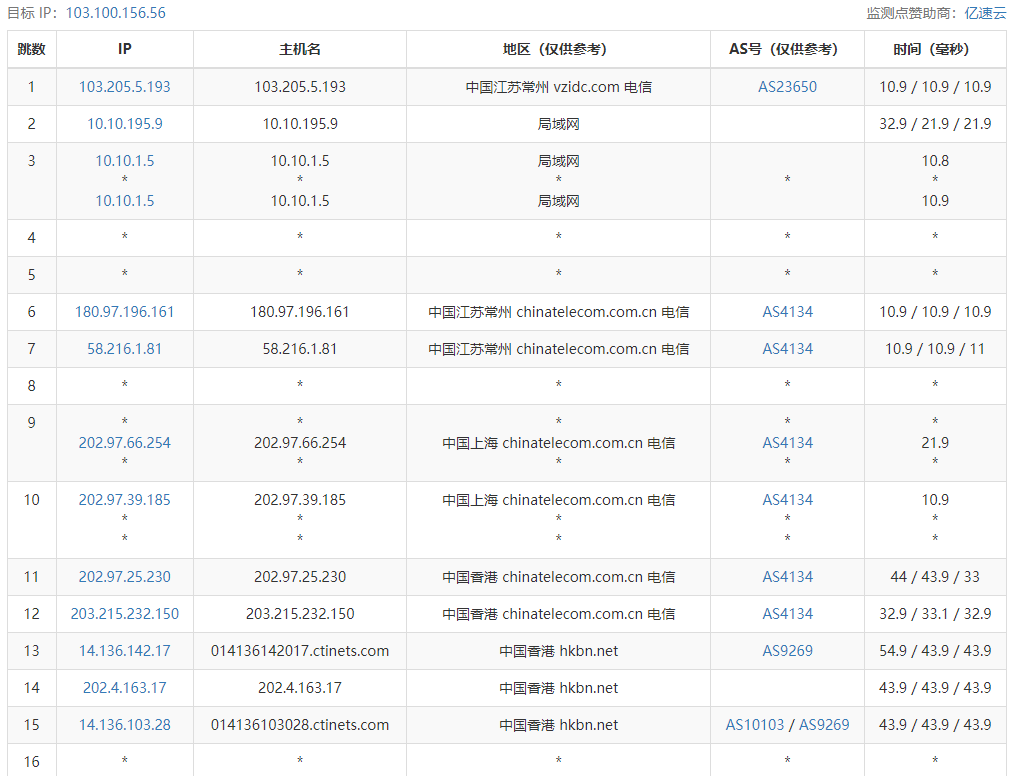Open sponsor link 亿速云
This screenshot has height=776, width=1017.
pos(985,13)
